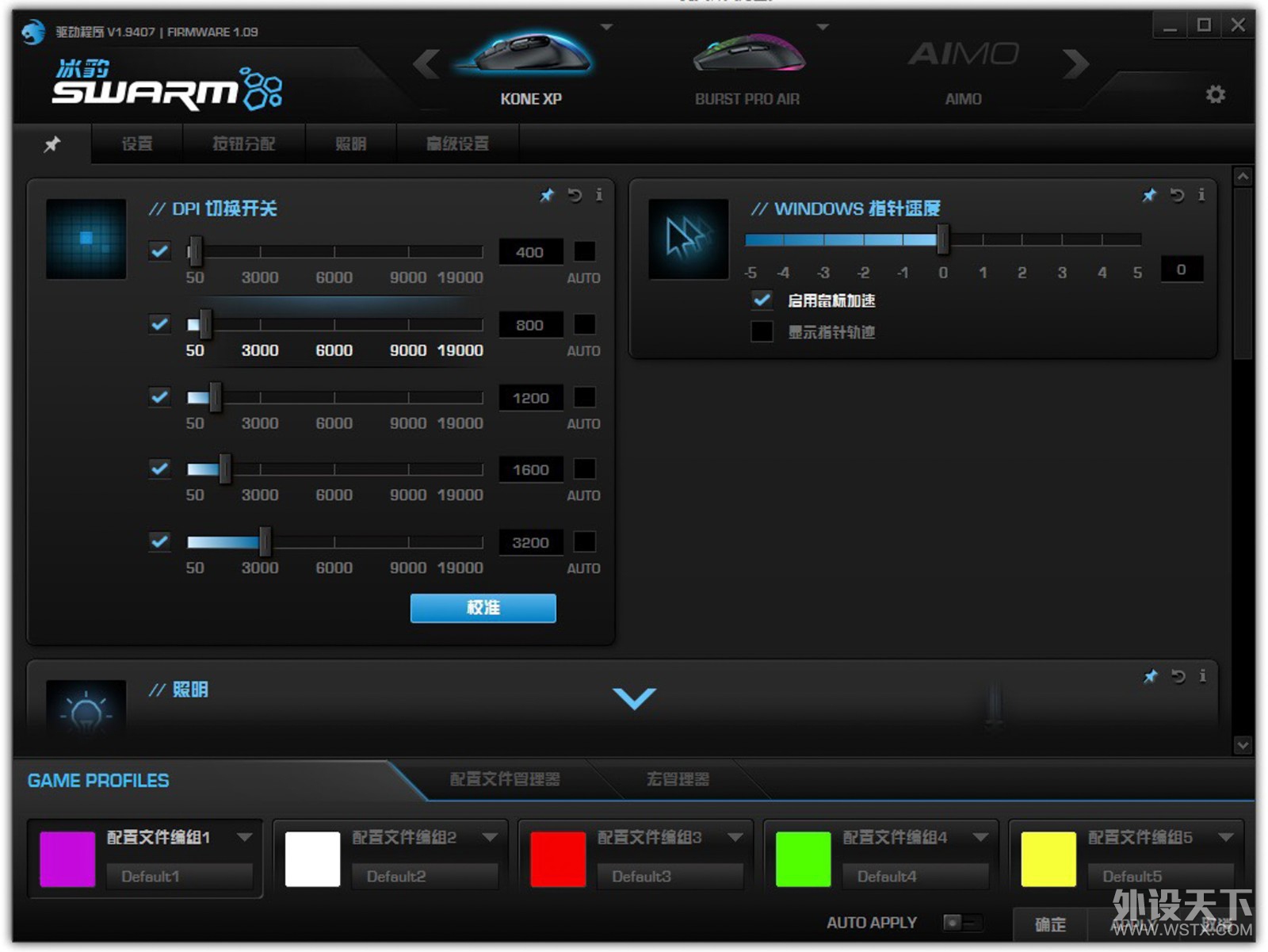Pick the green swatch of 配置文件编组4
Screen dimensions: 1268x952
click(803, 858)
